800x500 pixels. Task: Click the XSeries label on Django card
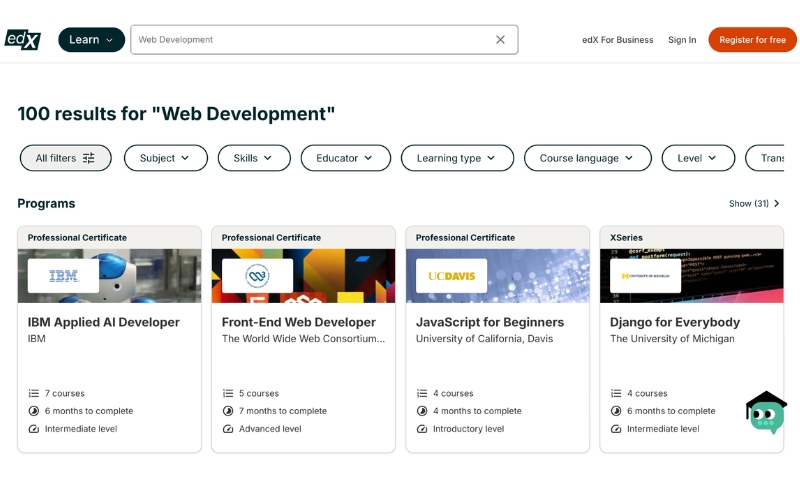click(627, 238)
